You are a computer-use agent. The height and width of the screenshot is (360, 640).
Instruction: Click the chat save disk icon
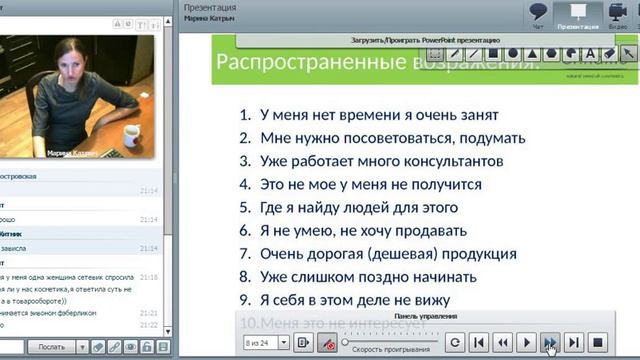pyautogui.click(x=163, y=347)
